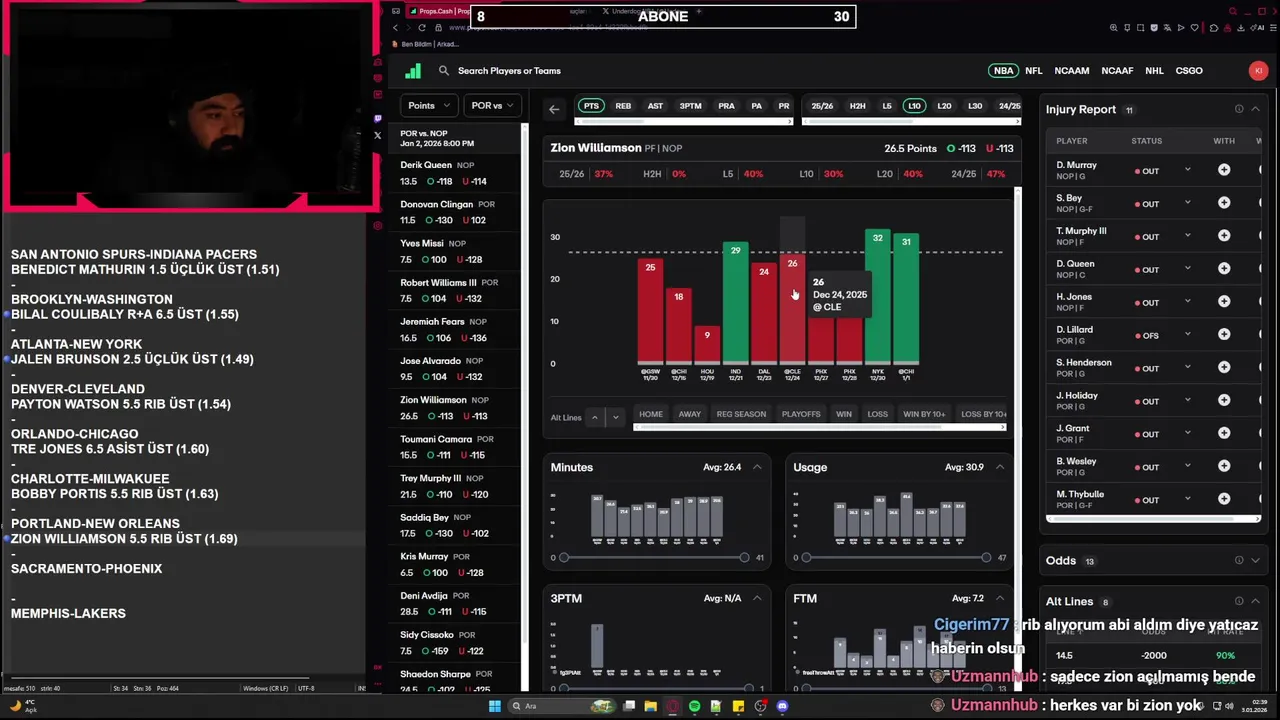Toggle the PLAYOFFS filter
1280x720 pixels.
coord(801,414)
